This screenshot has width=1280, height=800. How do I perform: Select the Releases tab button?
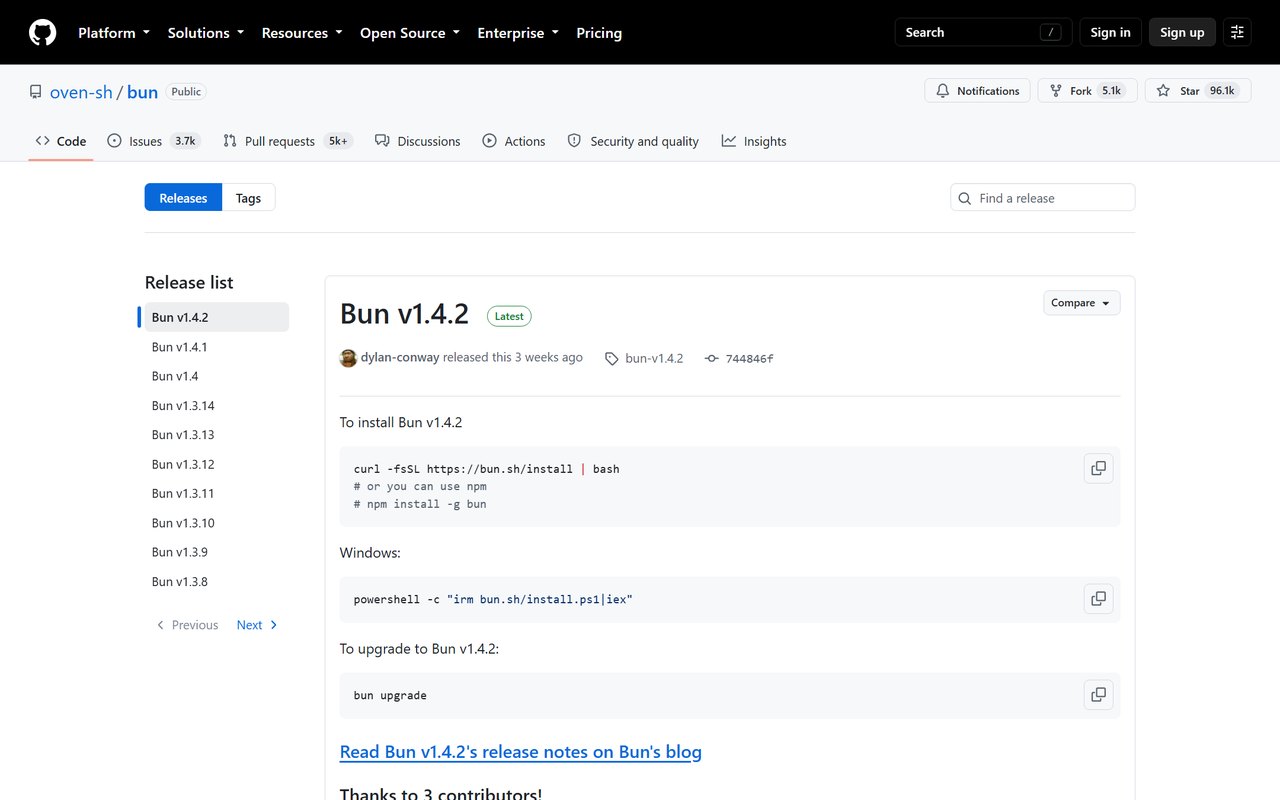183,198
